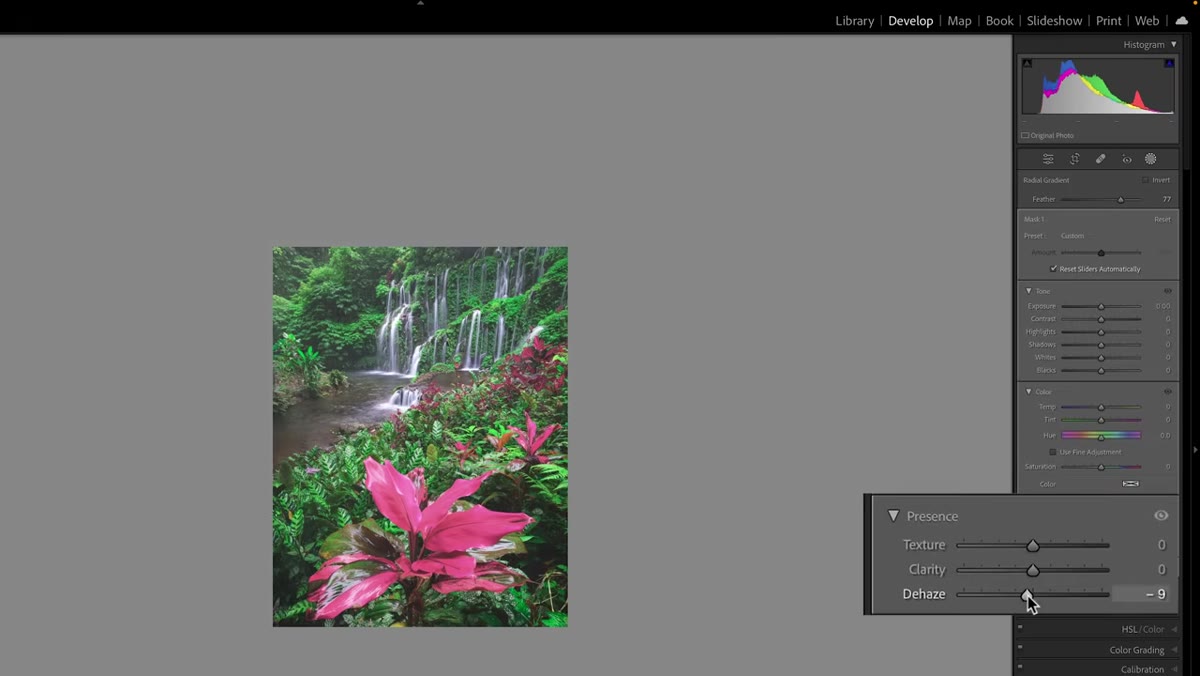Uncheck Reset Sliders Automatically
Viewport: 1200px width, 676px height.
click(x=1053, y=269)
